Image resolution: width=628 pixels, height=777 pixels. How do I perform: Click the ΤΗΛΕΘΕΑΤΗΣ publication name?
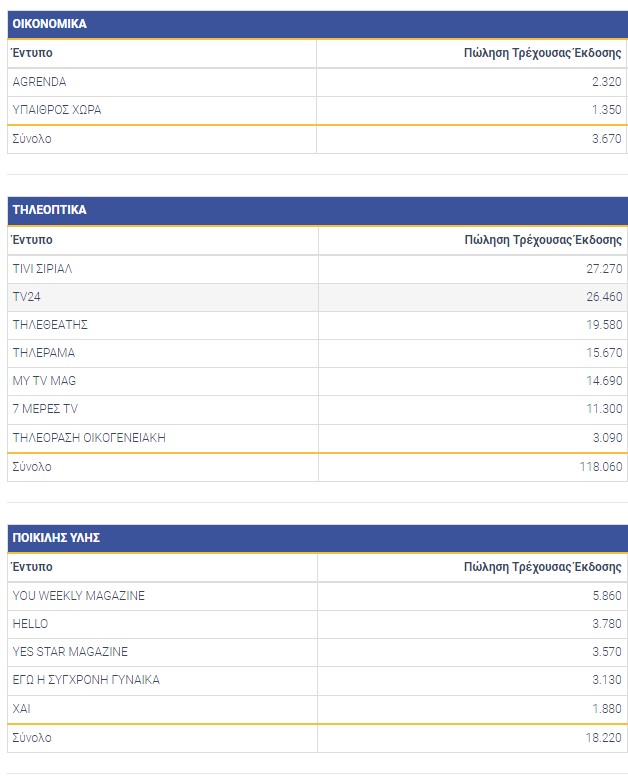(51, 325)
